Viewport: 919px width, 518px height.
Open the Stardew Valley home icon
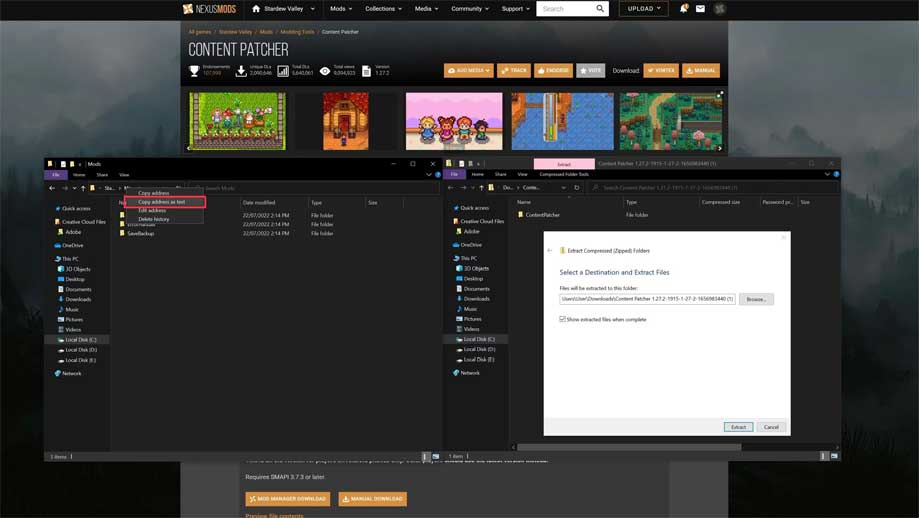pyautogui.click(x=256, y=9)
